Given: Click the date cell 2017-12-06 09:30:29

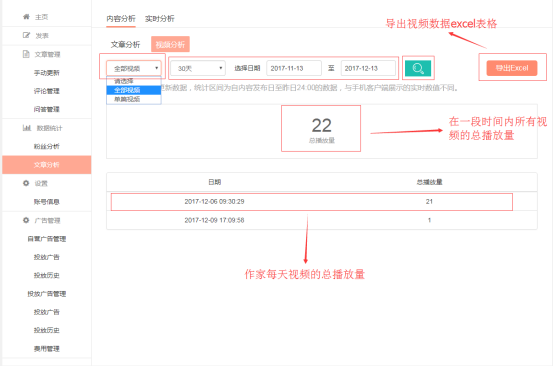Looking at the screenshot, I should click(x=214, y=201).
